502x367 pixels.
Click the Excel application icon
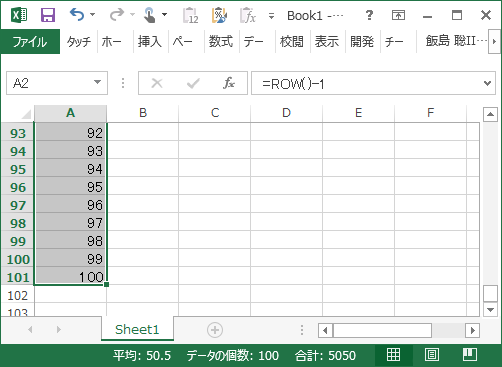coord(19,15)
